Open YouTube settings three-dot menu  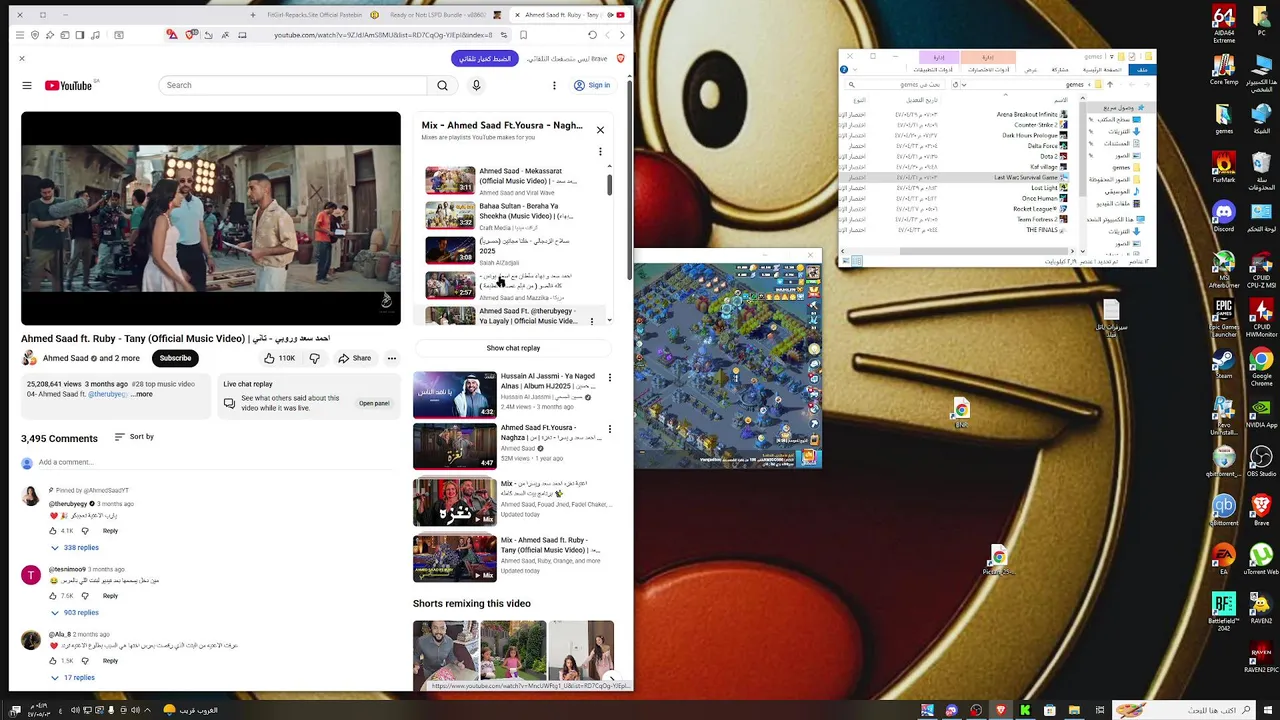[554, 85]
